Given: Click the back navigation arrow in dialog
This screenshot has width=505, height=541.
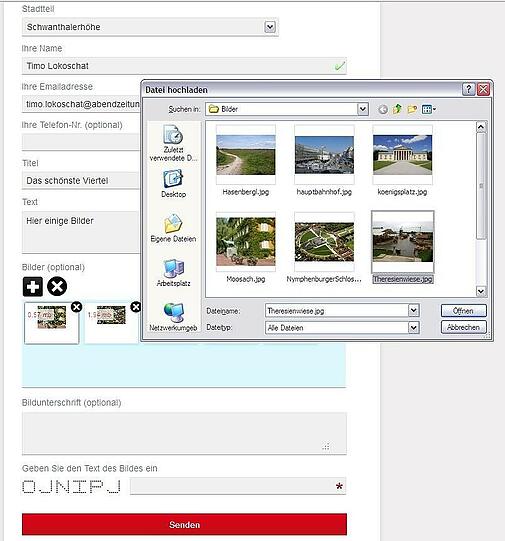Looking at the screenshot, I should (x=383, y=109).
